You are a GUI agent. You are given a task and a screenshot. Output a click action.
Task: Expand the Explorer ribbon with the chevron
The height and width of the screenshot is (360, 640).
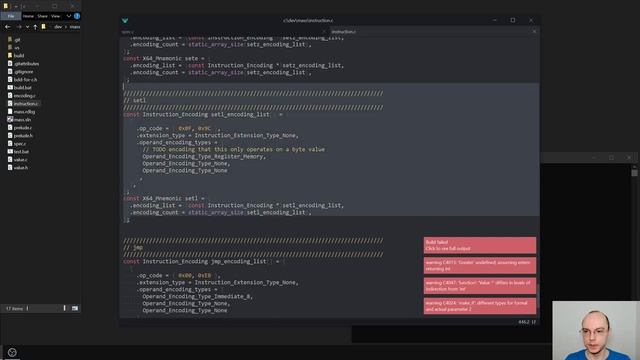tap(69, 16)
